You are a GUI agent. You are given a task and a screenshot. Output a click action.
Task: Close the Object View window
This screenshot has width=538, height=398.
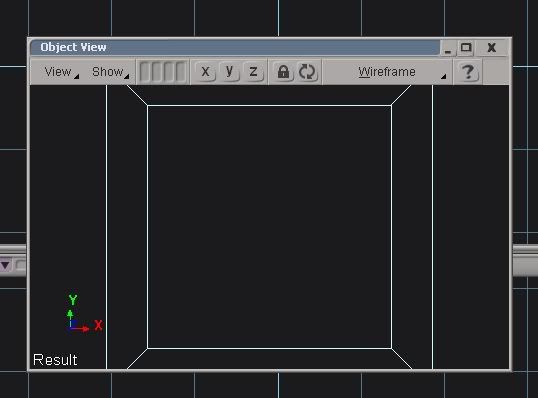click(492, 48)
